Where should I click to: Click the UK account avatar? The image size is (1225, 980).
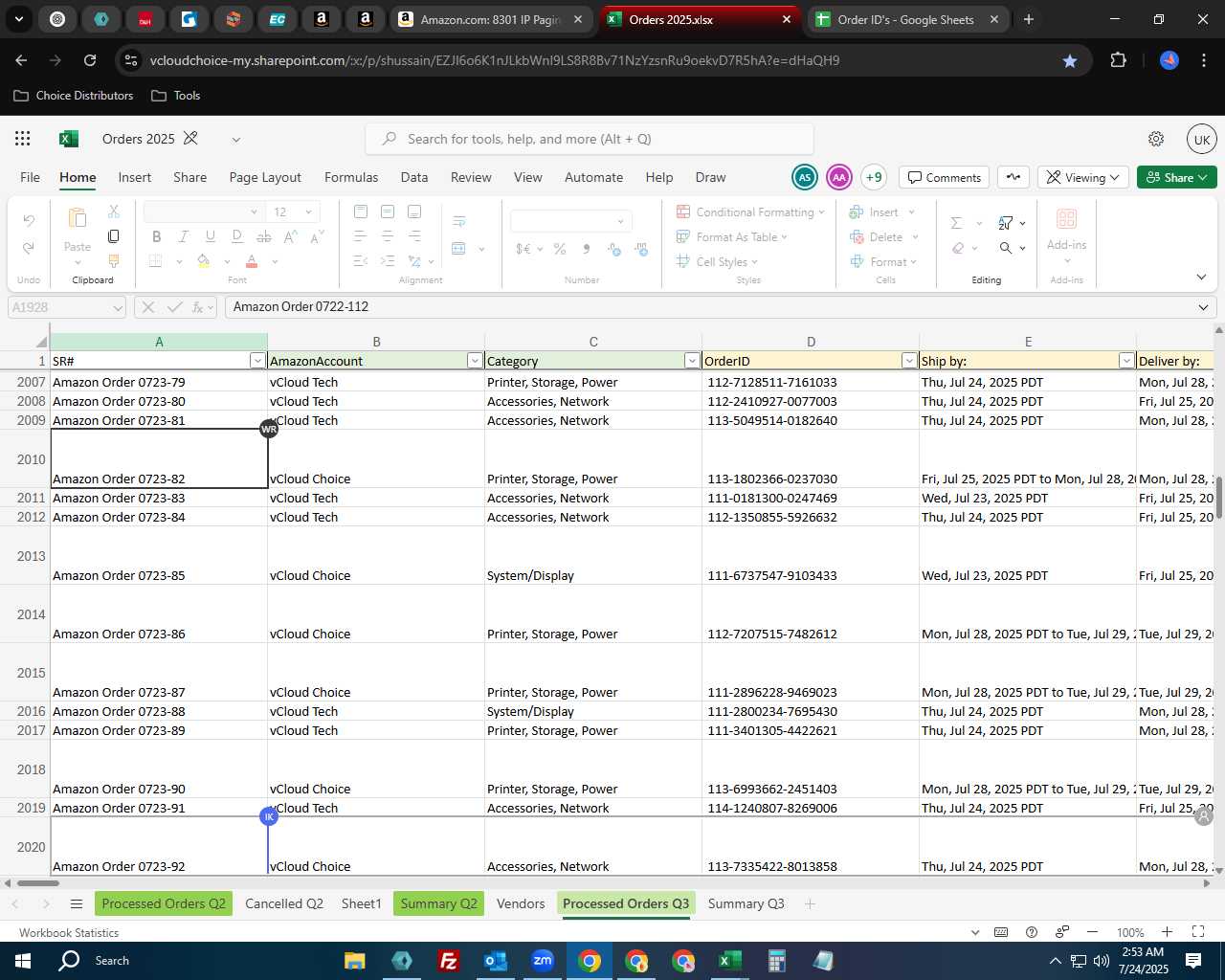tap(1202, 139)
